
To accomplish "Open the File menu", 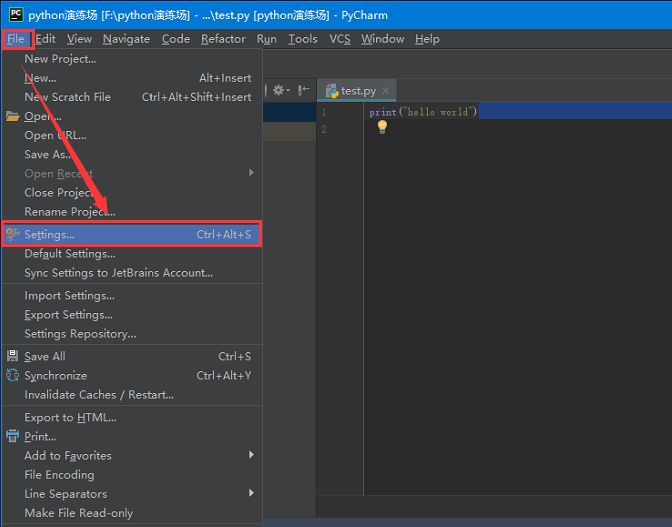I will pos(16,39).
